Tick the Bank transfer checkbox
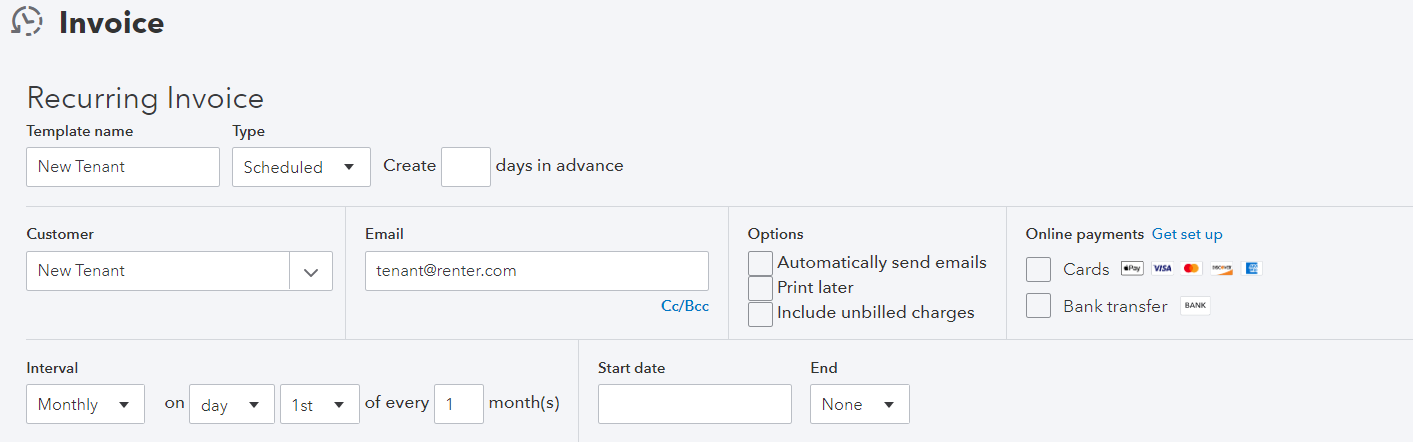Screen dimensions: 1413x442 point(1039,306)
